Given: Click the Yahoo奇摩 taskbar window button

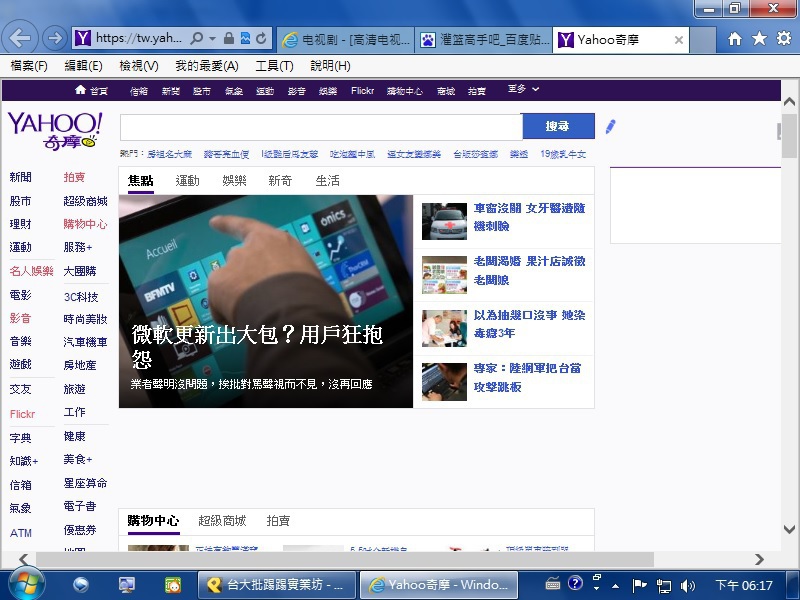Looking at the screenshot, I should [439, 585].
